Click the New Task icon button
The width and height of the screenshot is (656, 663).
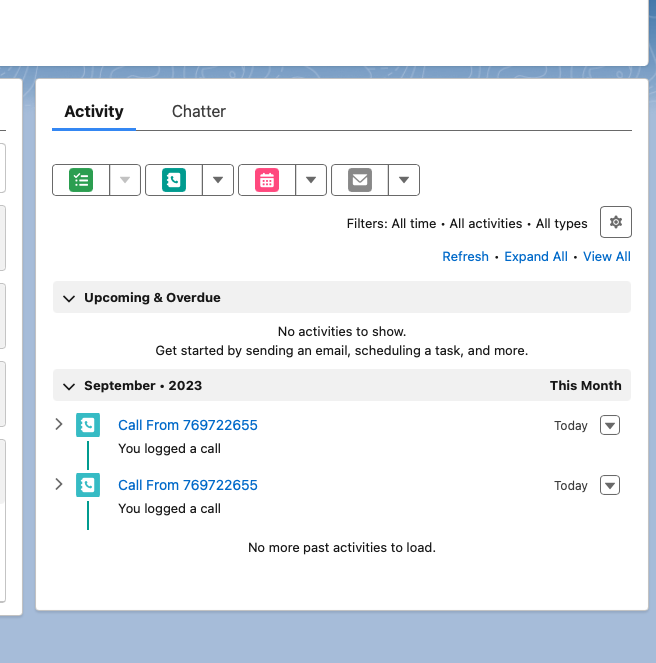click(81, 180)
